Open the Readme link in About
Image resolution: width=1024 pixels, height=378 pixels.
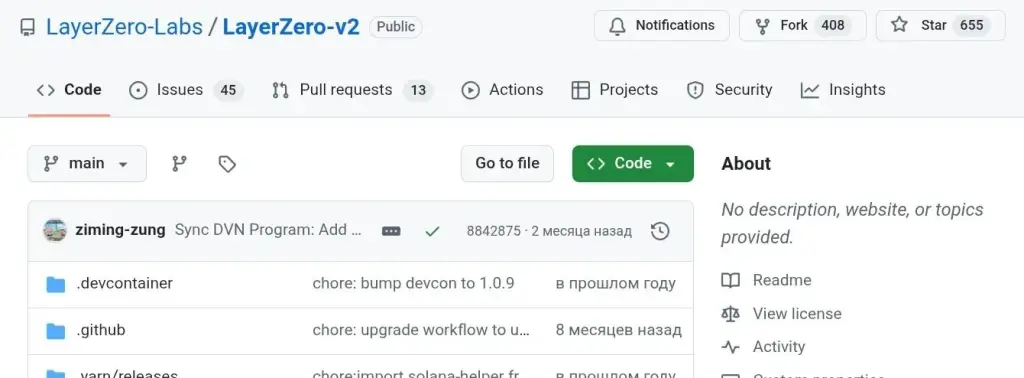click(782, 280)
